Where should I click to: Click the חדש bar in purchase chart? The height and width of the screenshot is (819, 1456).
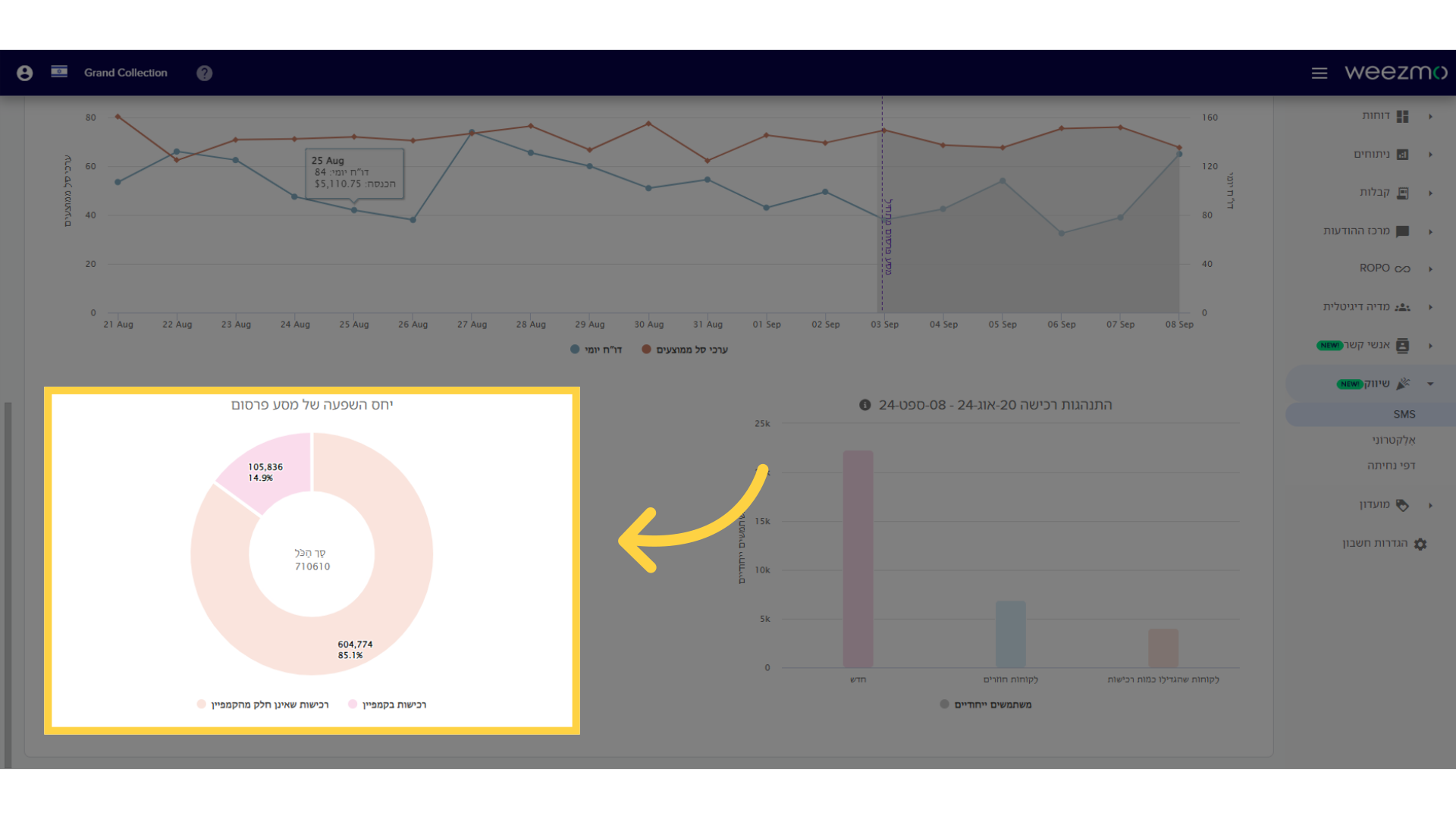tap(858, 559)
